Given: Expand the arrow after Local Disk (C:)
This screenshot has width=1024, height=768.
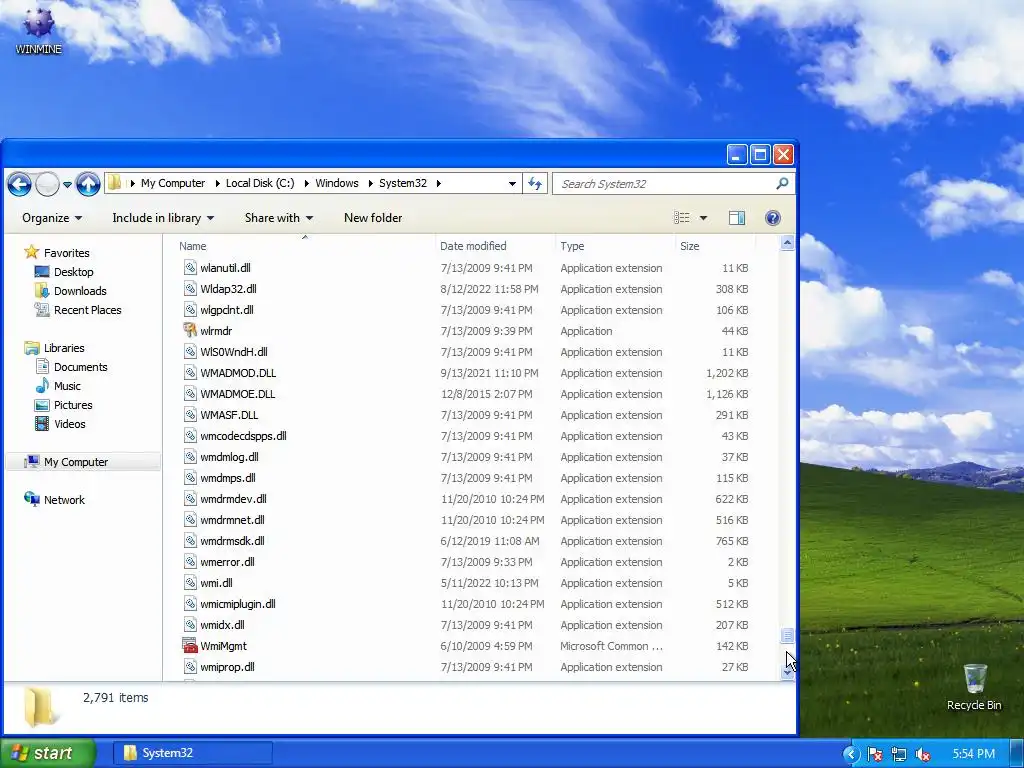Looking at the screenshot, I should [x=307, y=184].
